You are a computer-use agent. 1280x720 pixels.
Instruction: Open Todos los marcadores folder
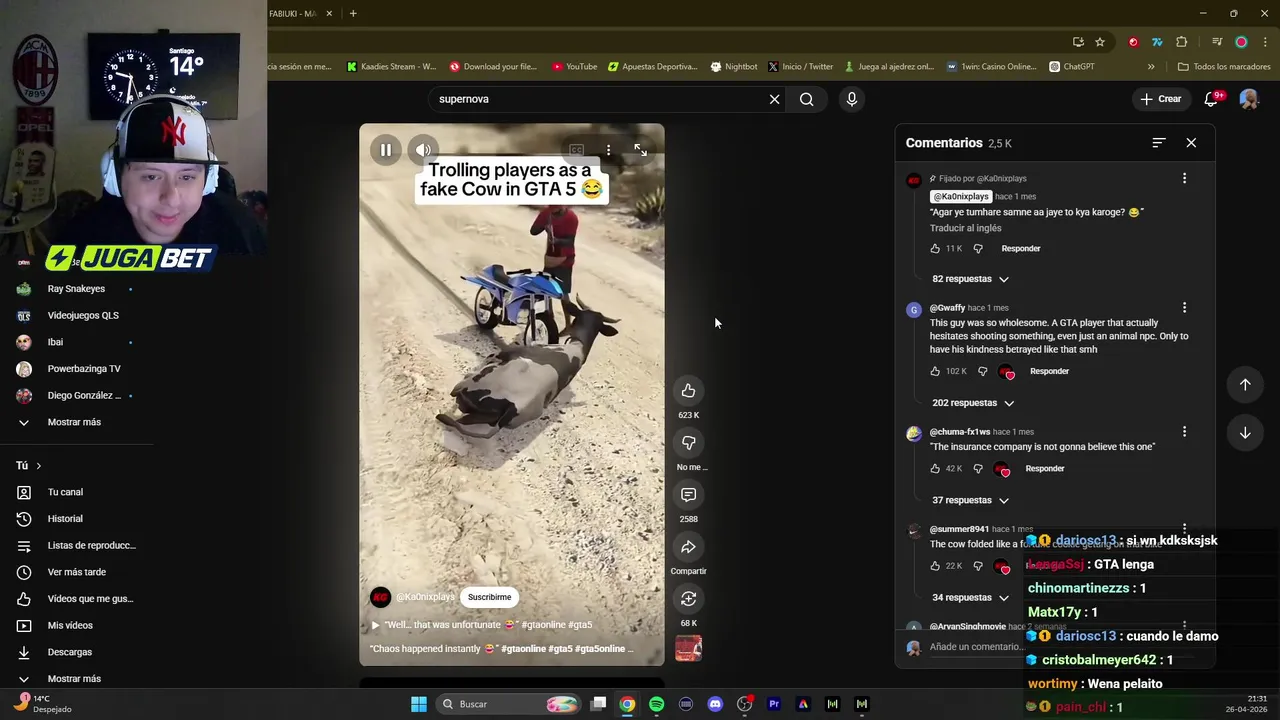pos(1224,67)
